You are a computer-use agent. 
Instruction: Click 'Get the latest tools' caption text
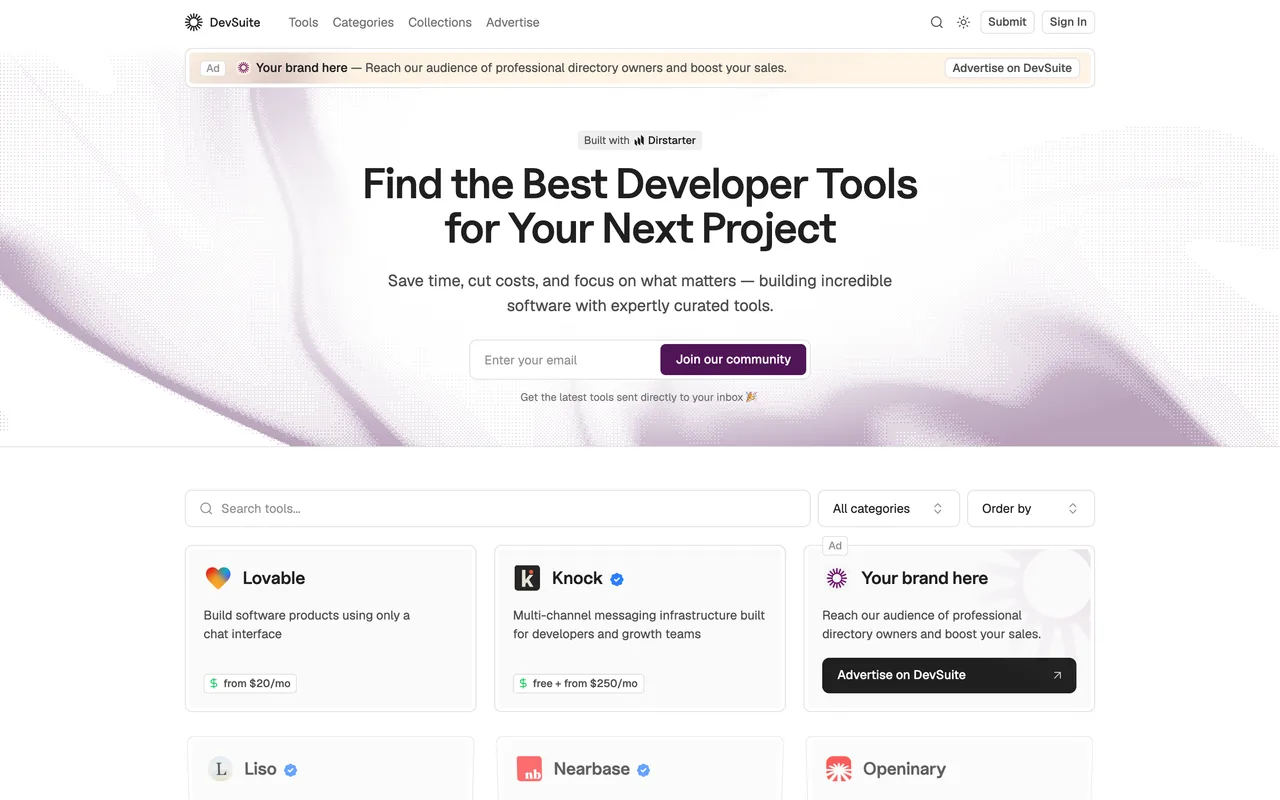pyautogui.click(x=638, y=397)
